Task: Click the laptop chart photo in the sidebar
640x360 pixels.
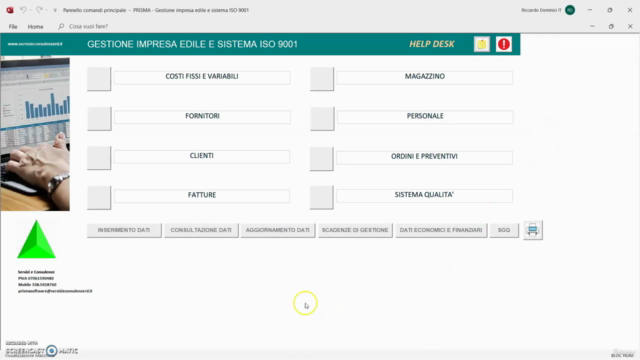Action: (35, 134)
